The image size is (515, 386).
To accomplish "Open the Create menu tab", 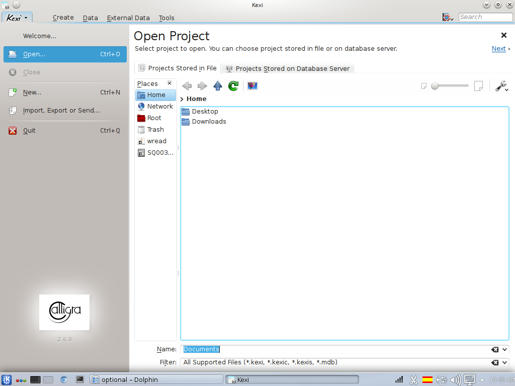I will 63,18.
